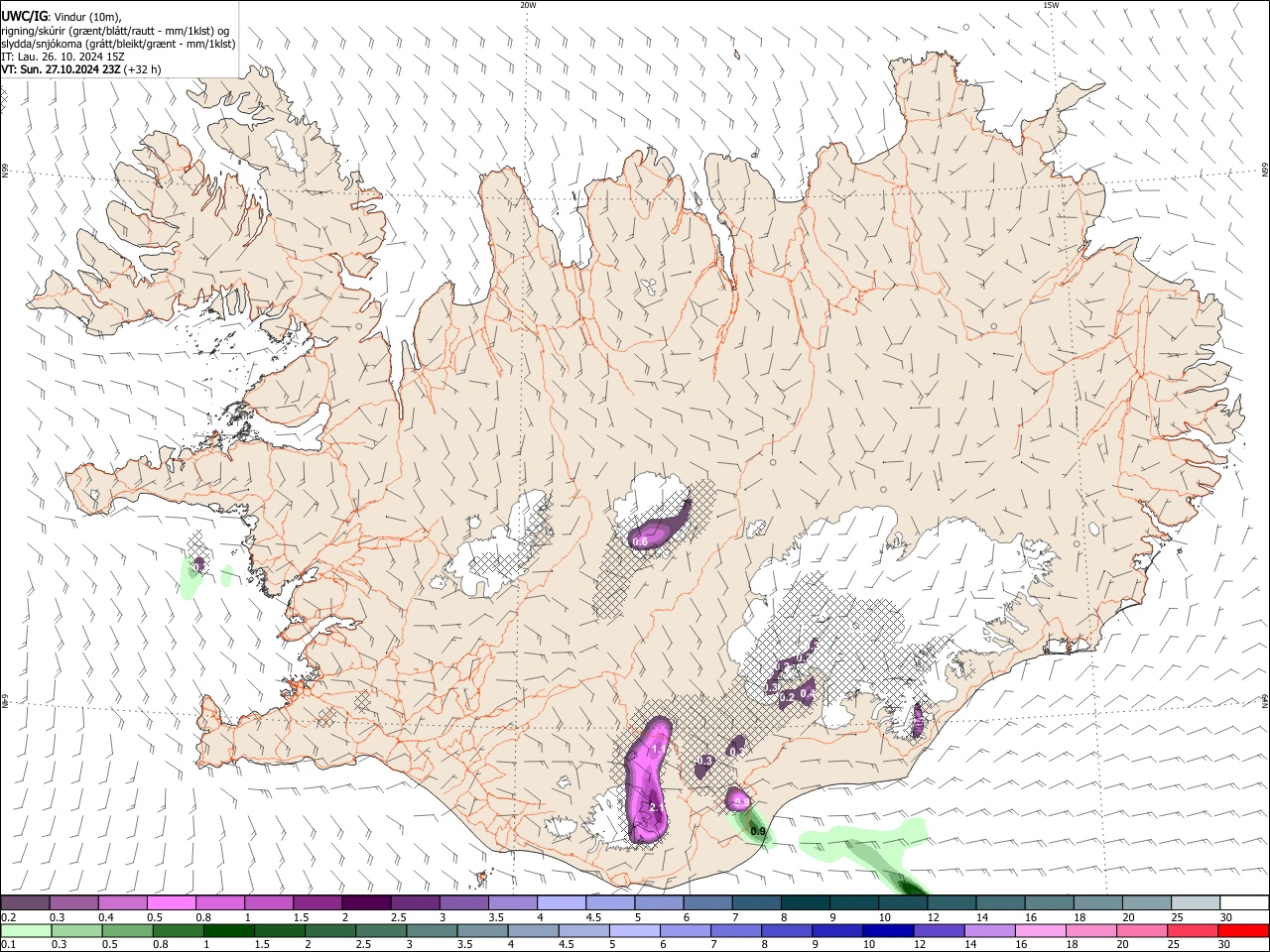Click the '12' label under the upper scale
Image resolution: width=1270 pixels, height=952 pixels.
pyautogui.click(x=933, y=917)
